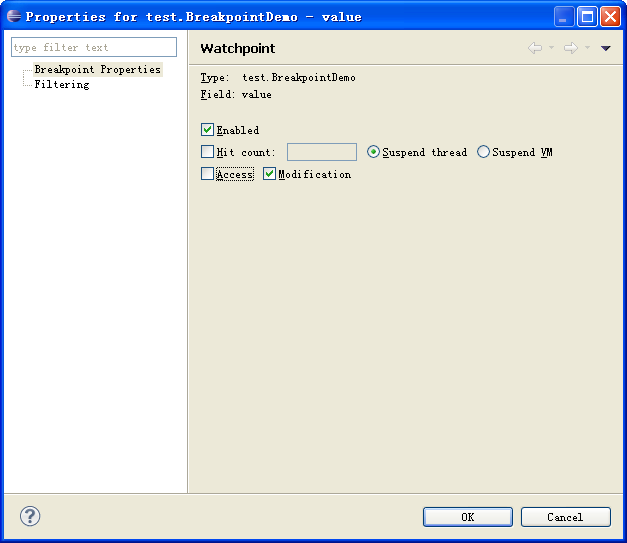Select the Suspend thread radio button
627x543 pixels.
373,152
